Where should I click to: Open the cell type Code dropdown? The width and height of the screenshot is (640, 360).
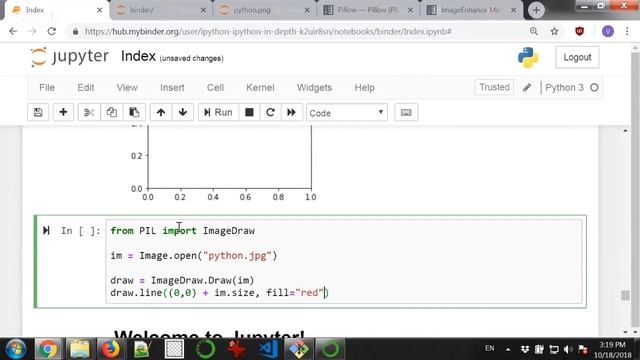point(347,113)
